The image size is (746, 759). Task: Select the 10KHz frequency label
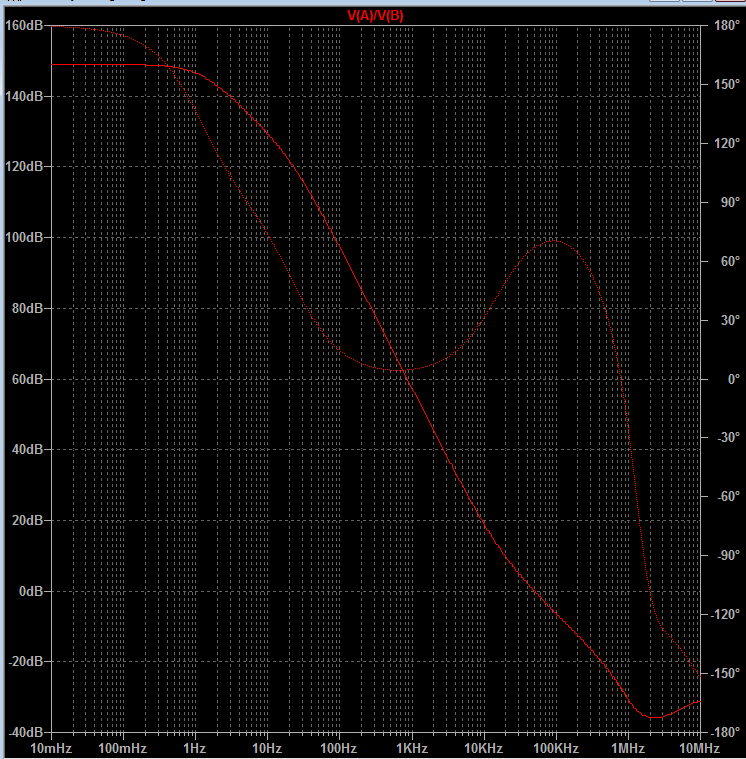pos(483,748)
